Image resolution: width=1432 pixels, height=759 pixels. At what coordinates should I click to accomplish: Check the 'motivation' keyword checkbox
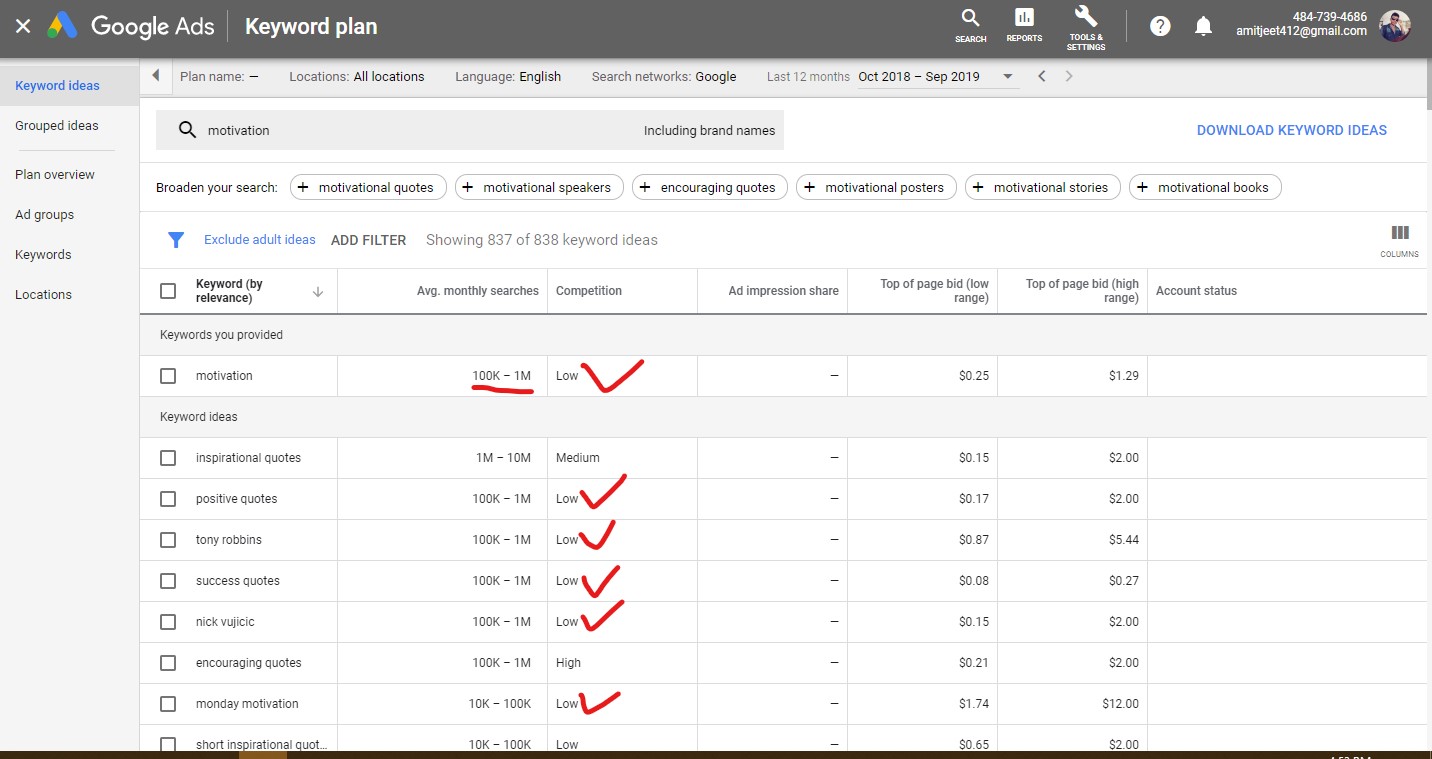point(168,376)
